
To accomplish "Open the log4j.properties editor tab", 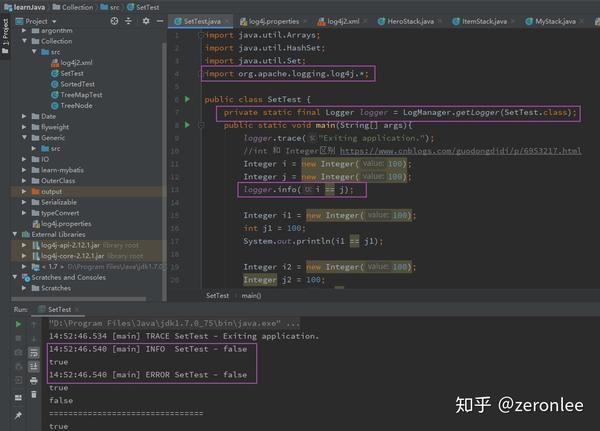I will (273, 21).
